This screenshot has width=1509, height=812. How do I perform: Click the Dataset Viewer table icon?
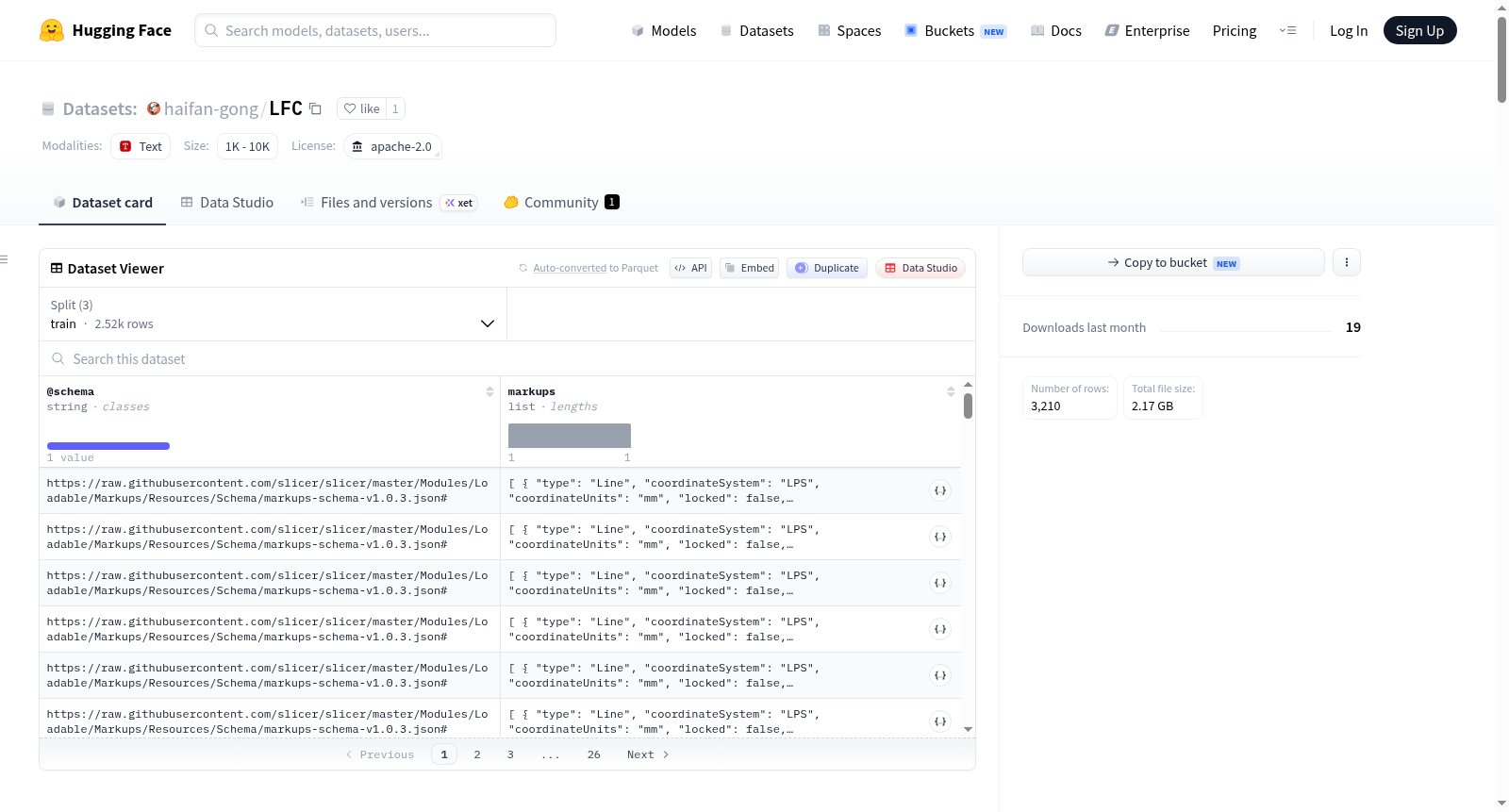[57, 269]
